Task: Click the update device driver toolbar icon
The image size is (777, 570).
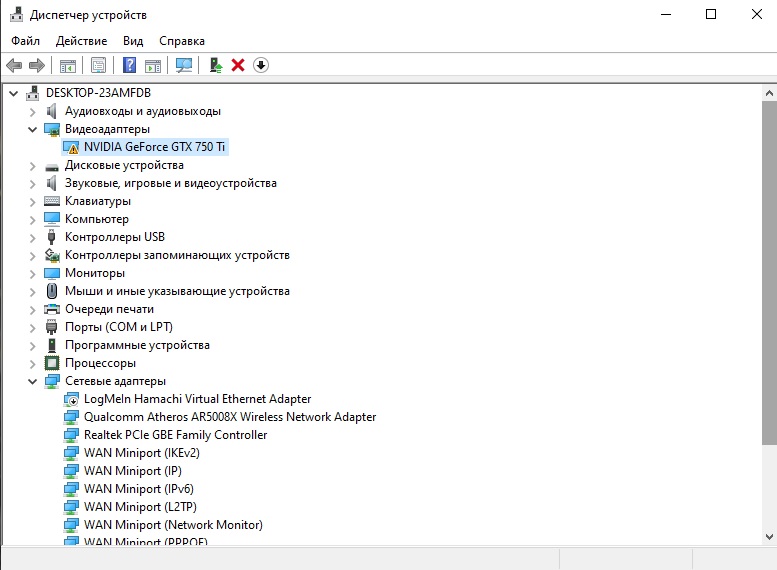Action: coord(214,65)
